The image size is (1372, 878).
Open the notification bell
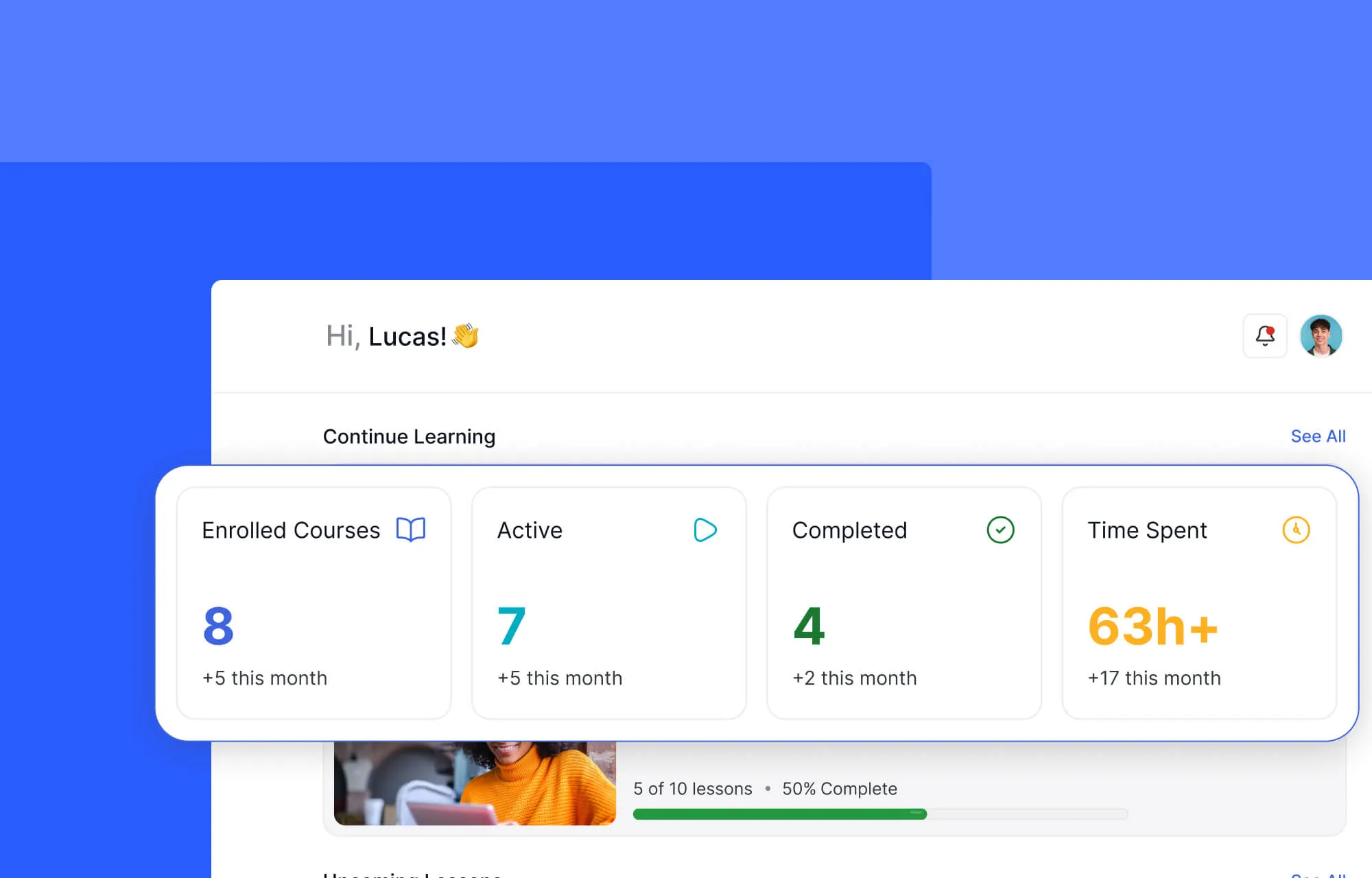pyautogui.click(x=1264, y=336)
